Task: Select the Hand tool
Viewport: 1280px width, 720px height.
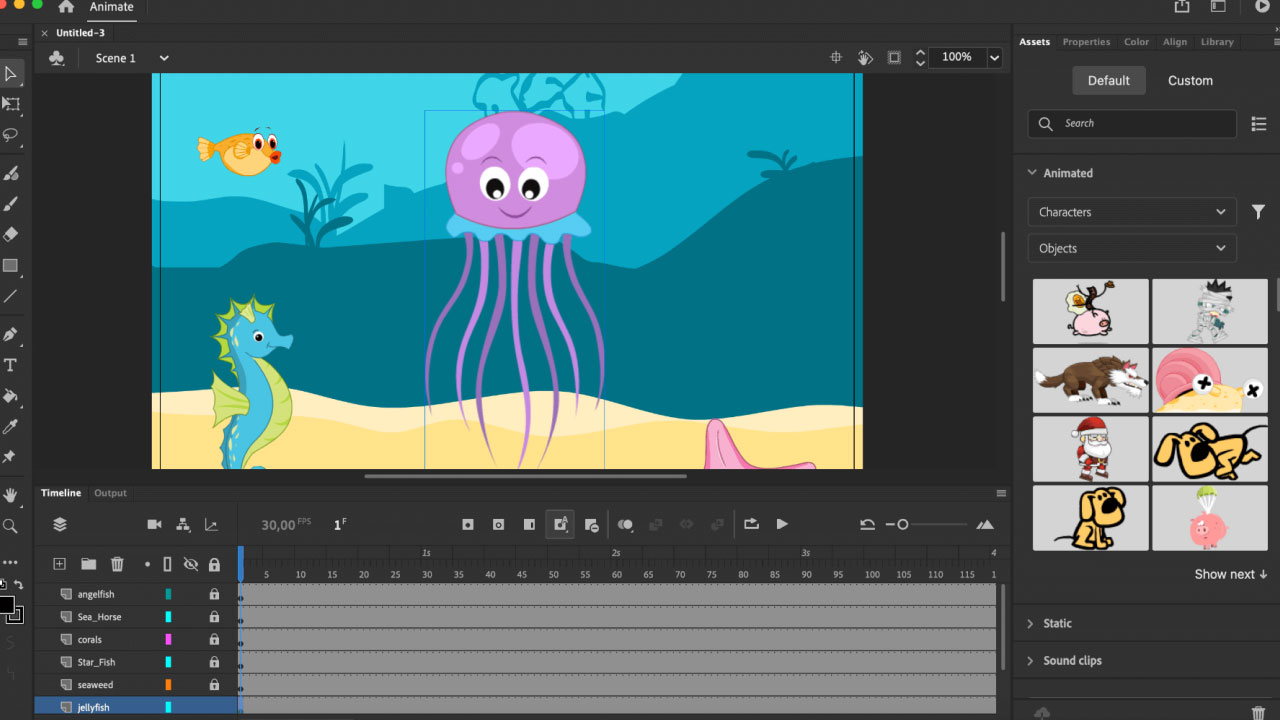Action: click(12, 494)
